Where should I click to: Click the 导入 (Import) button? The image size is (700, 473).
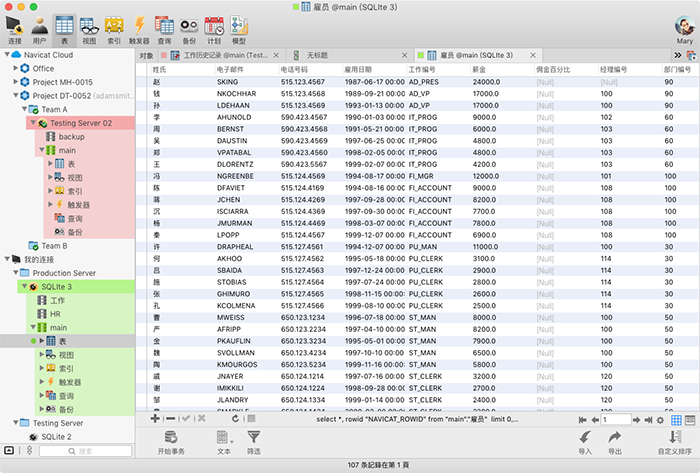point(585,443)
